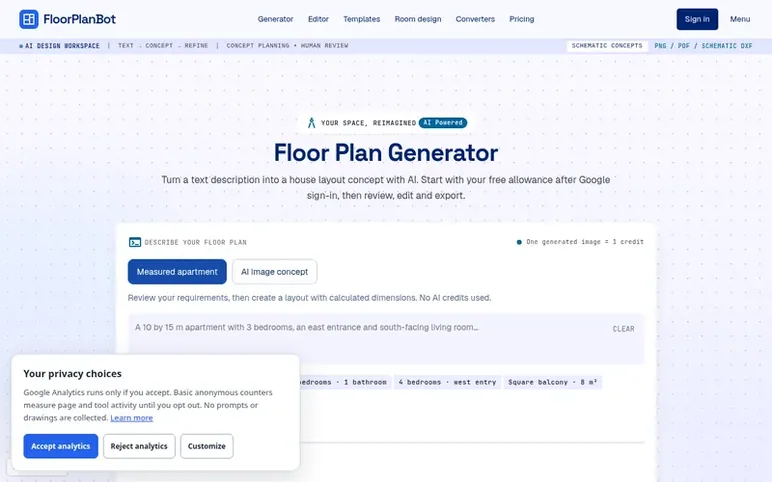Click the SCHEMATIC CONCEPTS badge

click(607, 46)
